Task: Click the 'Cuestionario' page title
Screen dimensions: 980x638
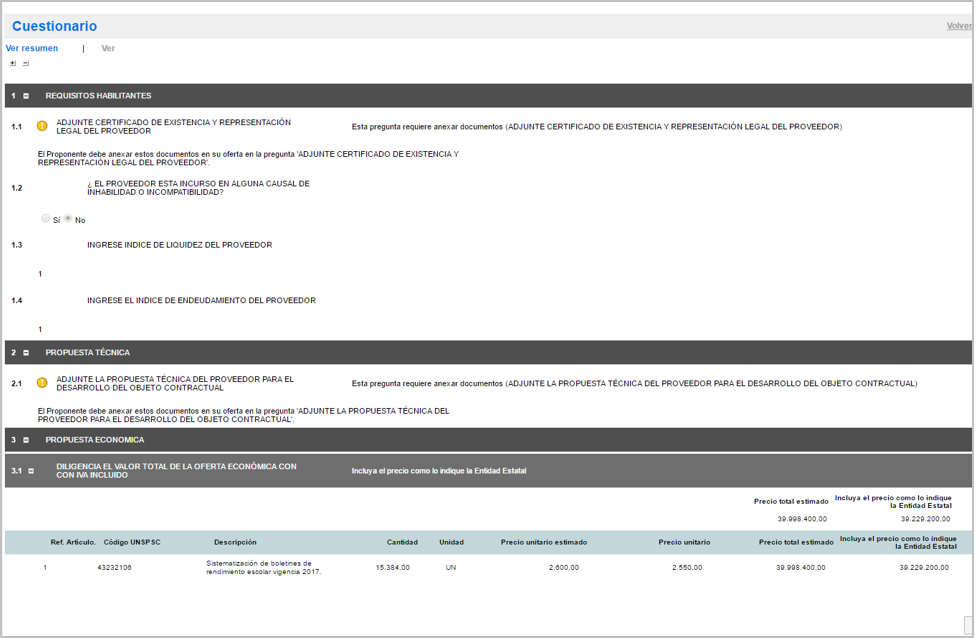Action: coord(54,26)
